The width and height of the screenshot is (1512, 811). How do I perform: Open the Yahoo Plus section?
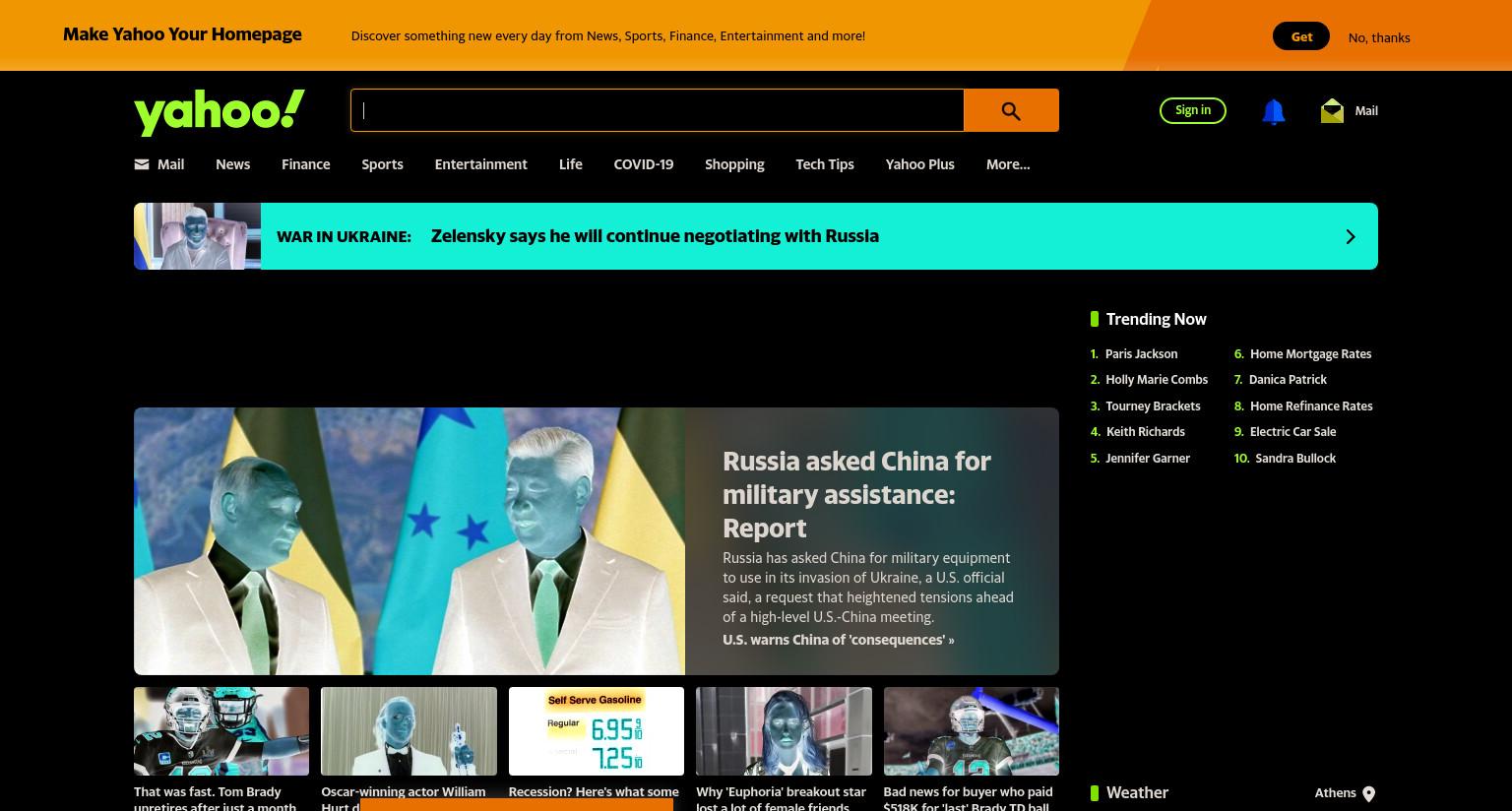click(919, 164)
